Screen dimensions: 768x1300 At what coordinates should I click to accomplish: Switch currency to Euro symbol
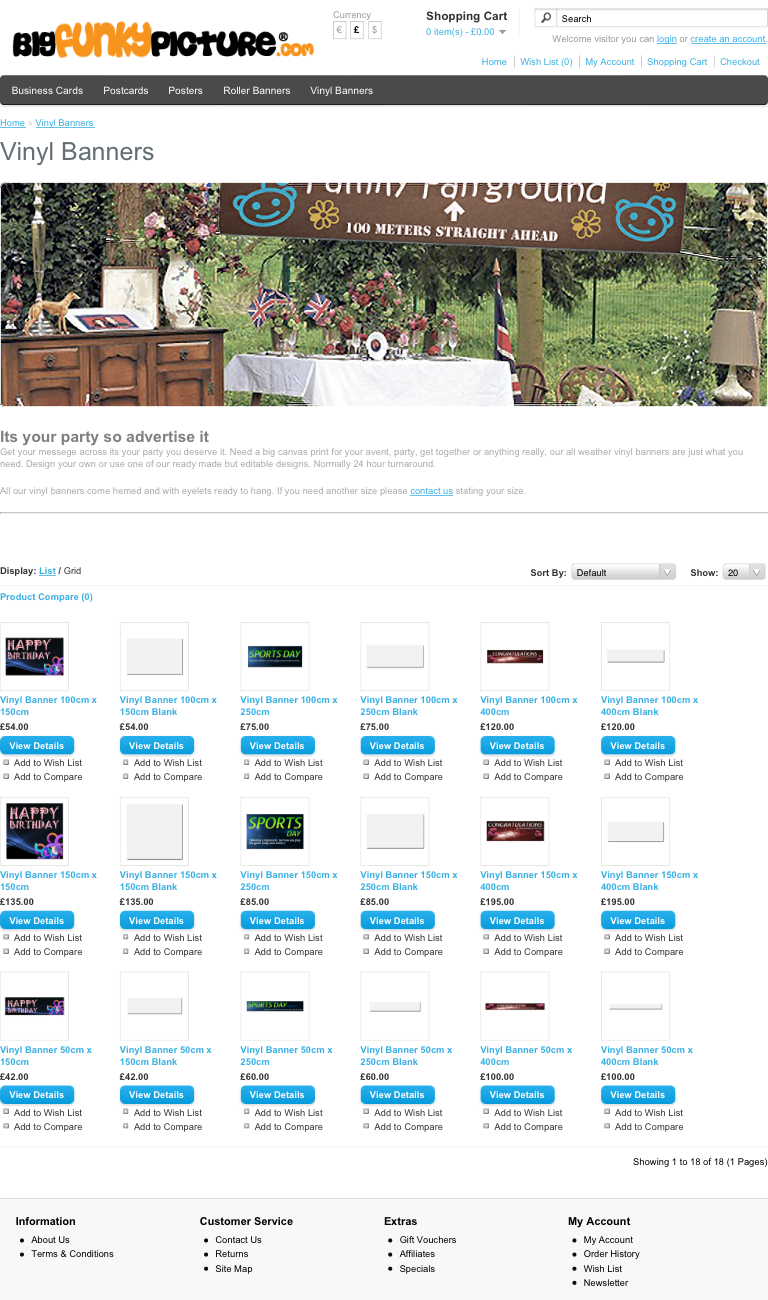click(340, 31)
